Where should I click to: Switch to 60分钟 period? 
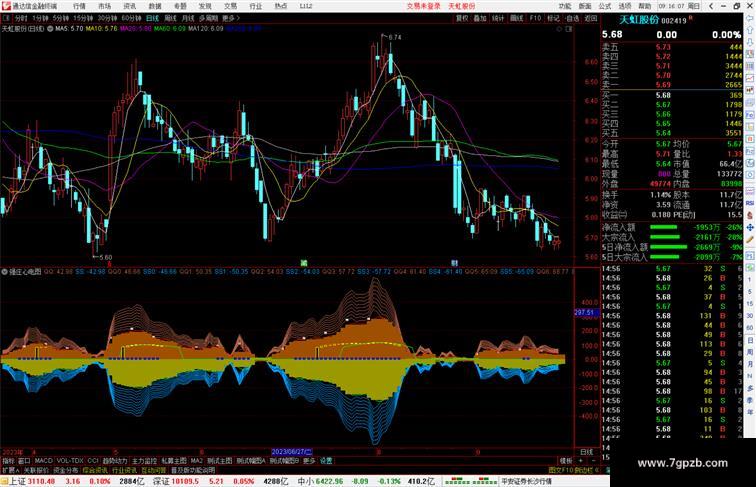click(x=131, y=18)
